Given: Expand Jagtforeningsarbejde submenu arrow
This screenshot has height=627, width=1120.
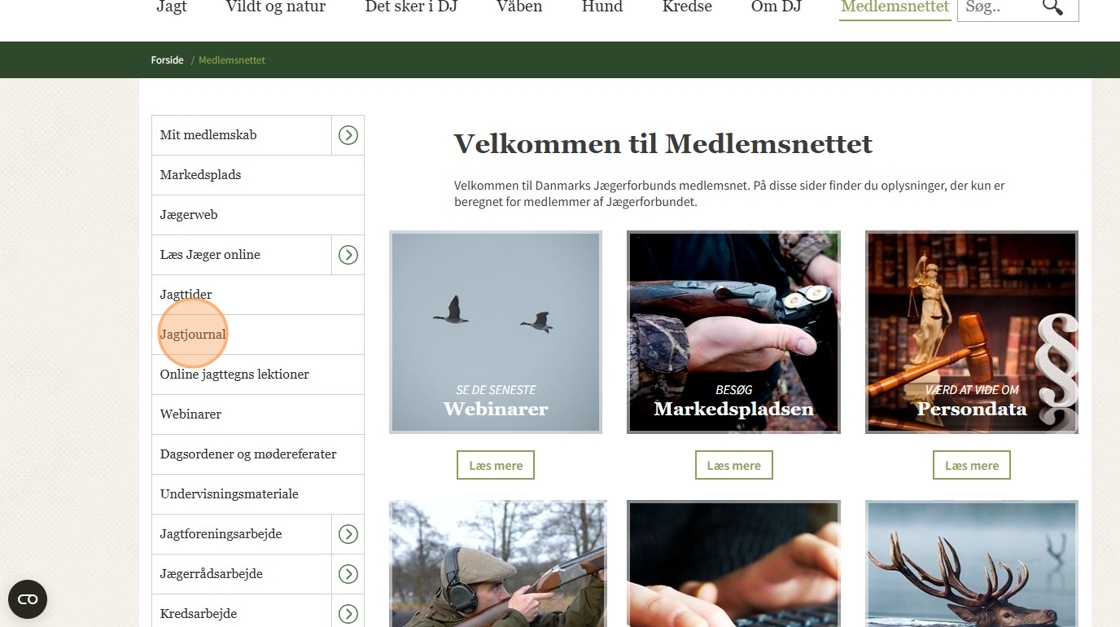Looking at the screenshot, I should tap(348, 534).
